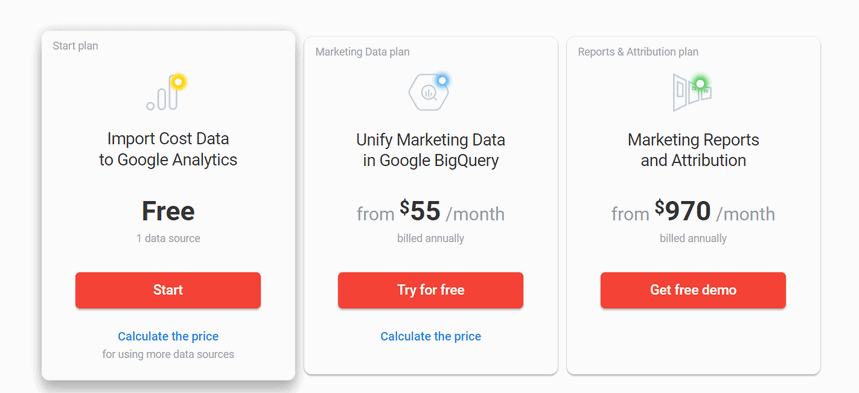Click the Try for free button
Screen dimensions: 859x393
(431, 290)
